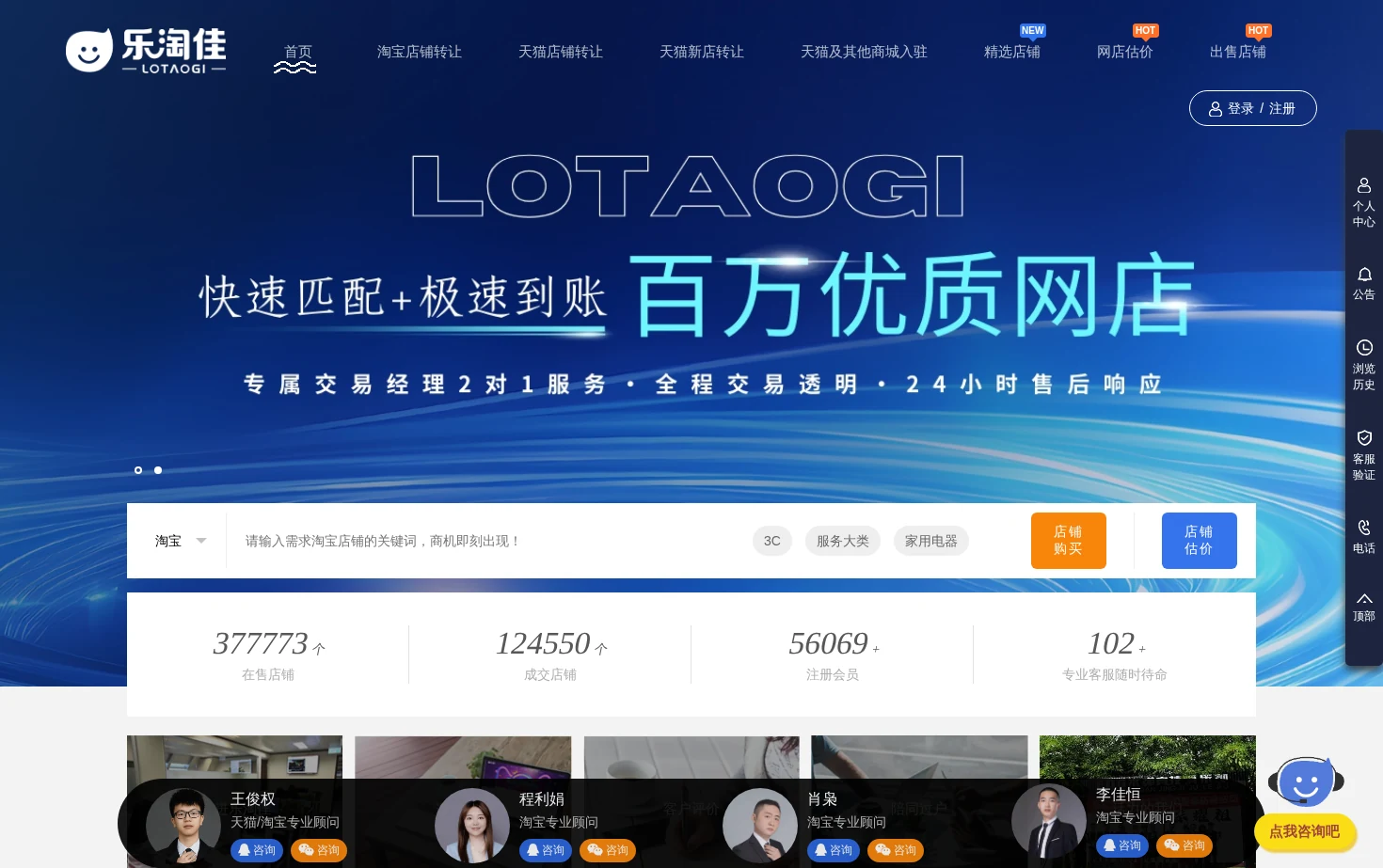Click 登录 / 注册 button
This screenshot has height=868, width=1383.
[x=1253, y=108]
